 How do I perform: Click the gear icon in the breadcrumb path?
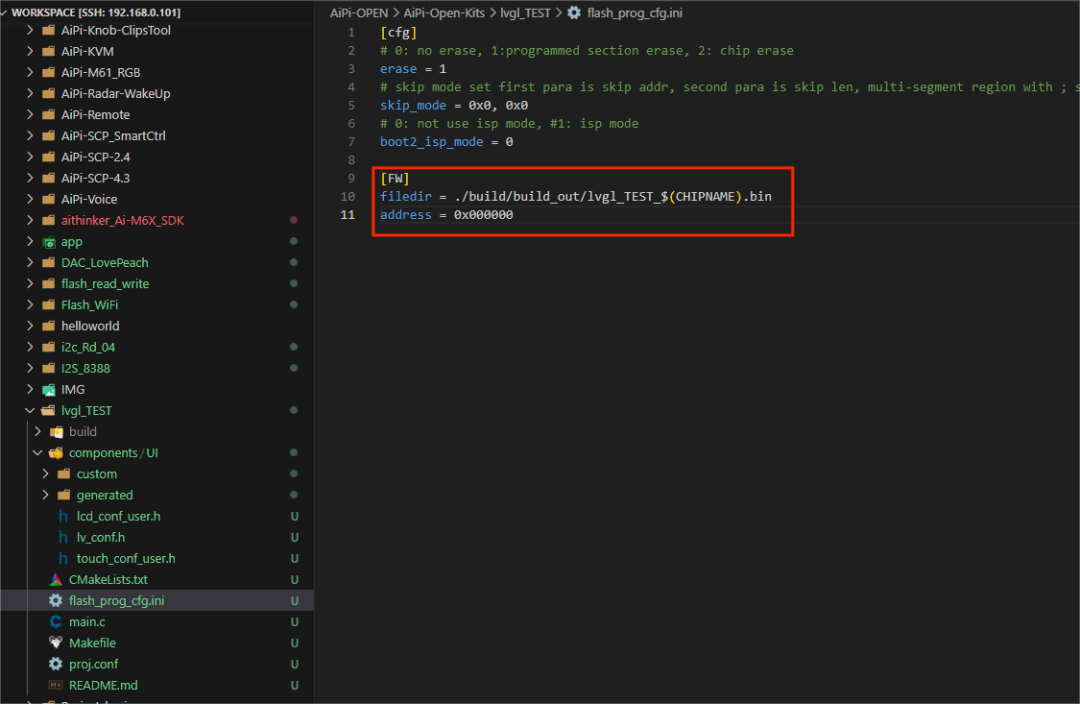pyautogui.click(x=574, y=13)
